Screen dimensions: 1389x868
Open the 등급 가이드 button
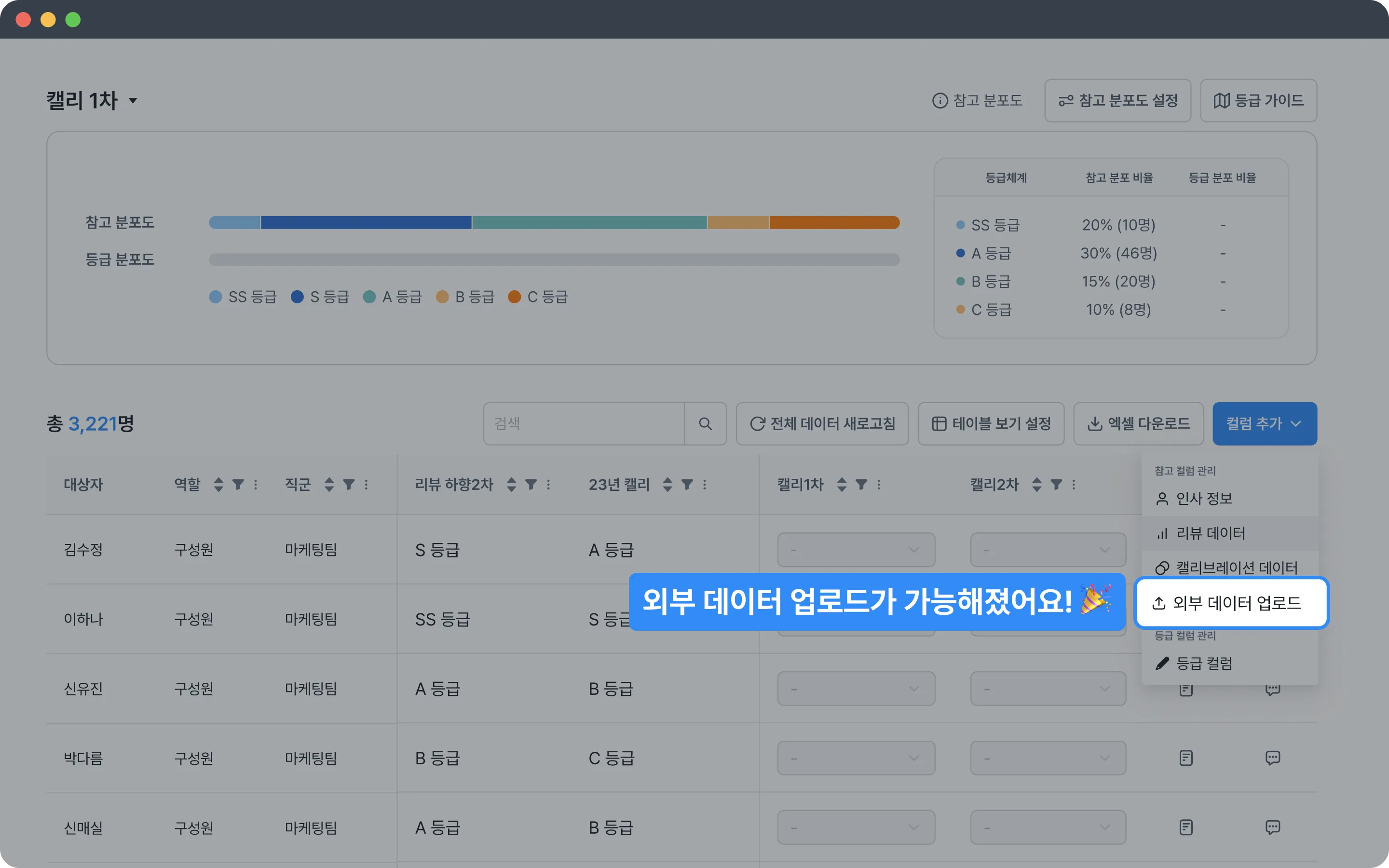pyautogui.click(x=1258, y=100)
